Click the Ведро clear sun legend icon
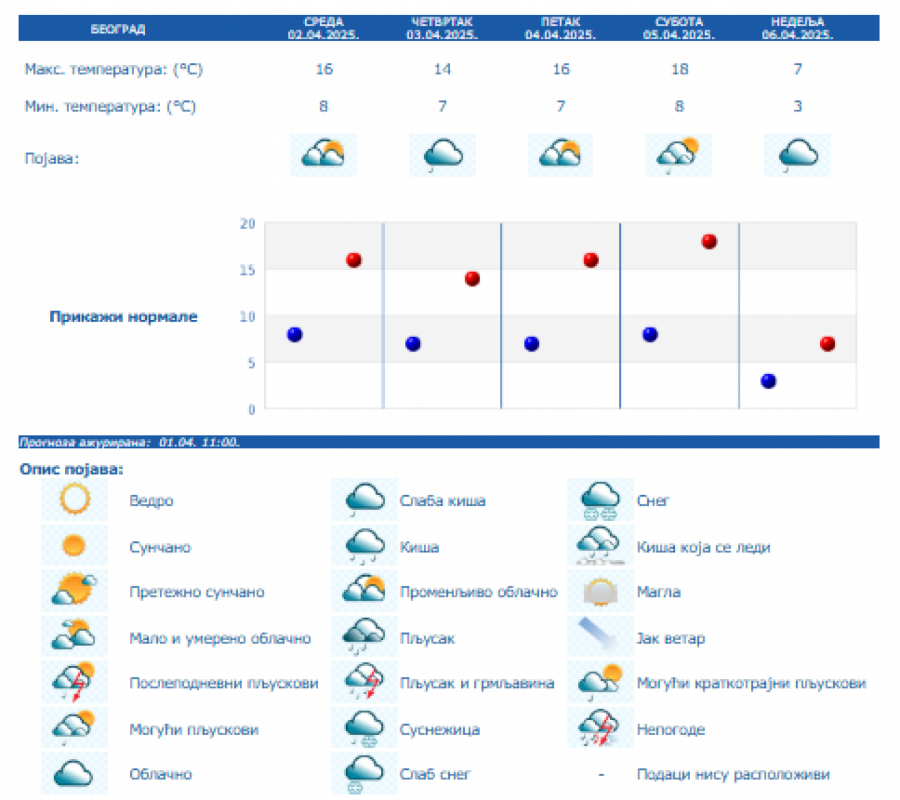900x800 pixels. (74, 499)
